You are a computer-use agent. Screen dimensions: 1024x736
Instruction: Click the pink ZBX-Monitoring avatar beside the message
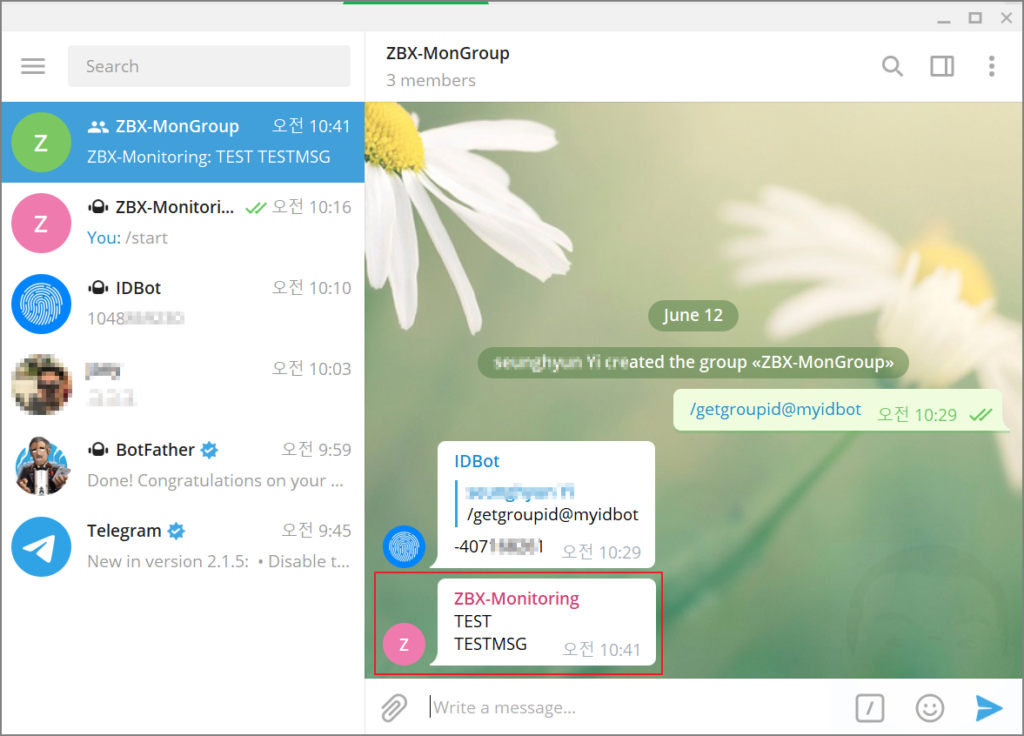click(x=404, y=644)
